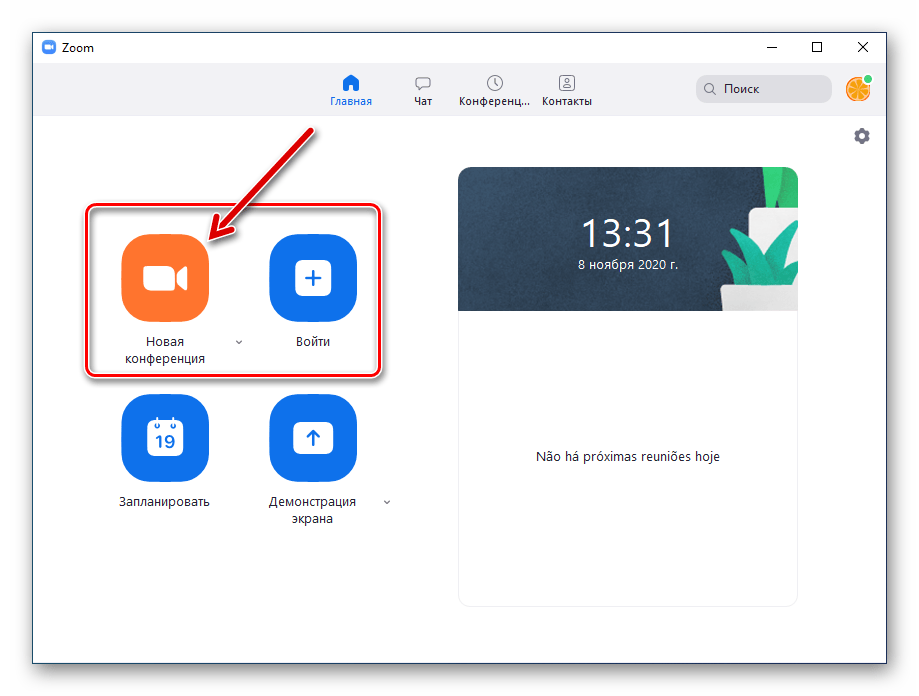This screenshot has height=696, width=919.
Task: Click the Новая конференция label
Action: pyautogui.click(x=165, y=350)
